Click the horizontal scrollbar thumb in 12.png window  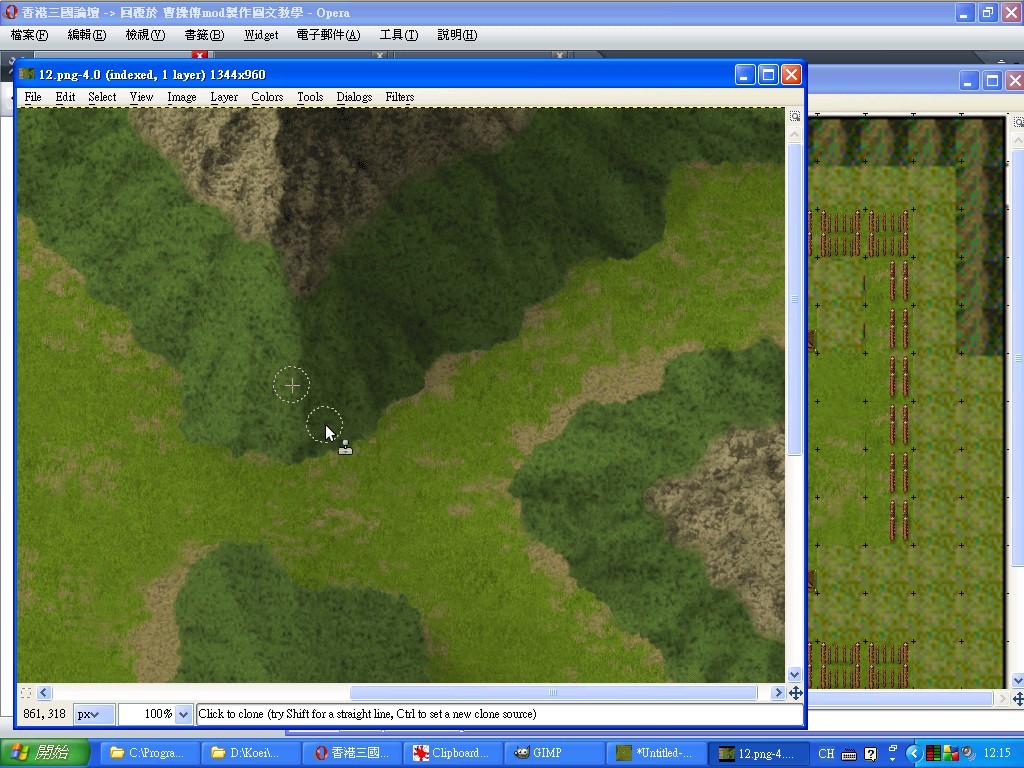[553, 693]
